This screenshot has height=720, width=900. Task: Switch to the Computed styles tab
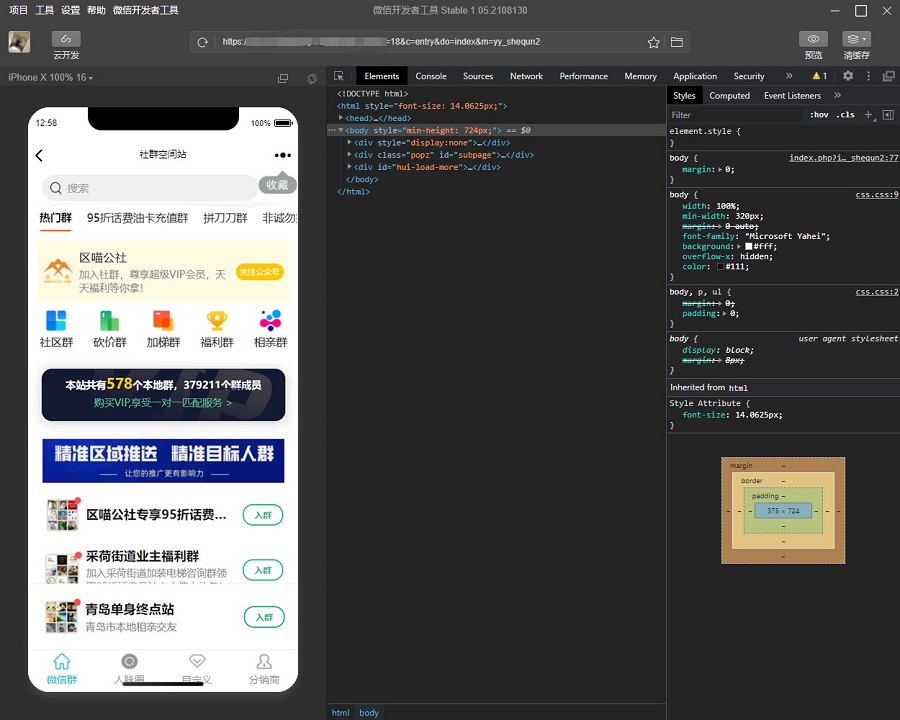pyautogui.click(x=729, y=95)
